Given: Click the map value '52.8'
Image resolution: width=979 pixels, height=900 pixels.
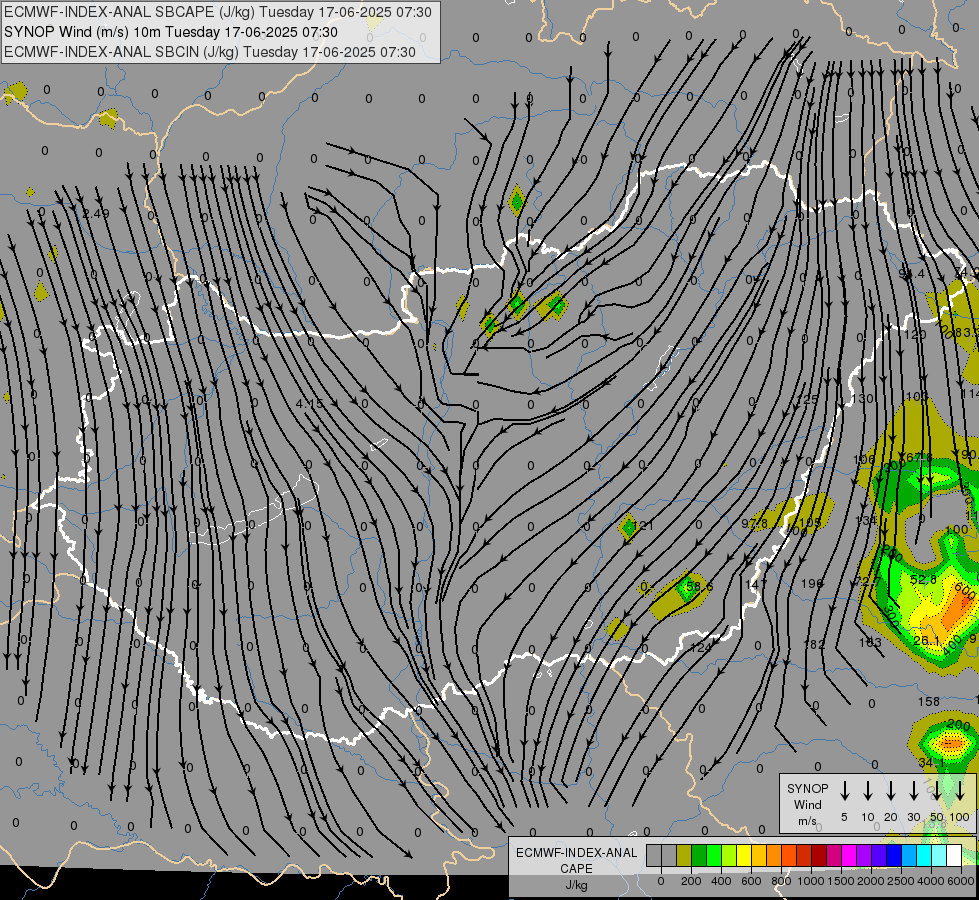Looking at the screenshot, I should [923, 580].
